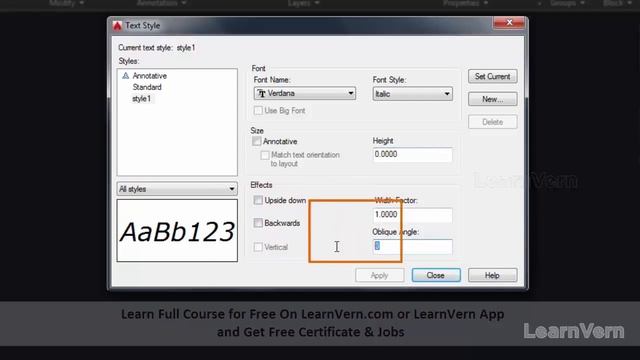
Task: Click the Help button
Action: pyautogui.click(x=492, y=276)
